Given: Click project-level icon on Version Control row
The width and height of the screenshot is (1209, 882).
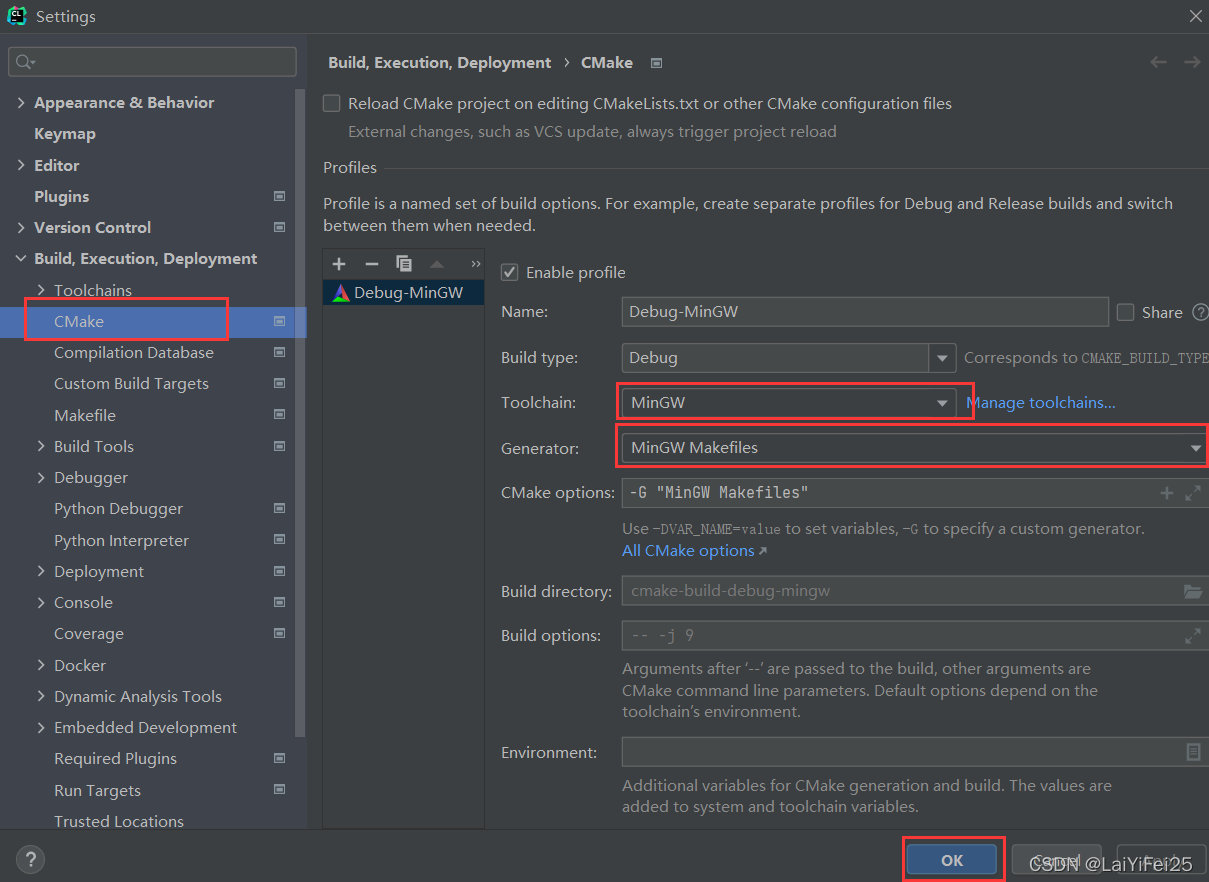Looking at the screenshot, I should [x=279, y=227].
